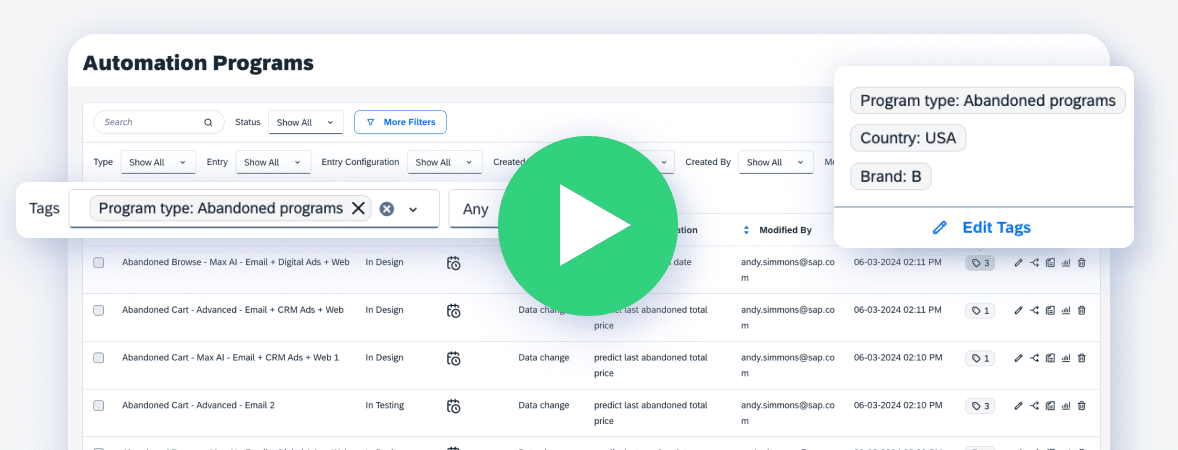The image size is (1178, 450).
Task: Select checkbox for Abandoned Cart - Advanced - Email 2 row
Action: tap(98, 406)
